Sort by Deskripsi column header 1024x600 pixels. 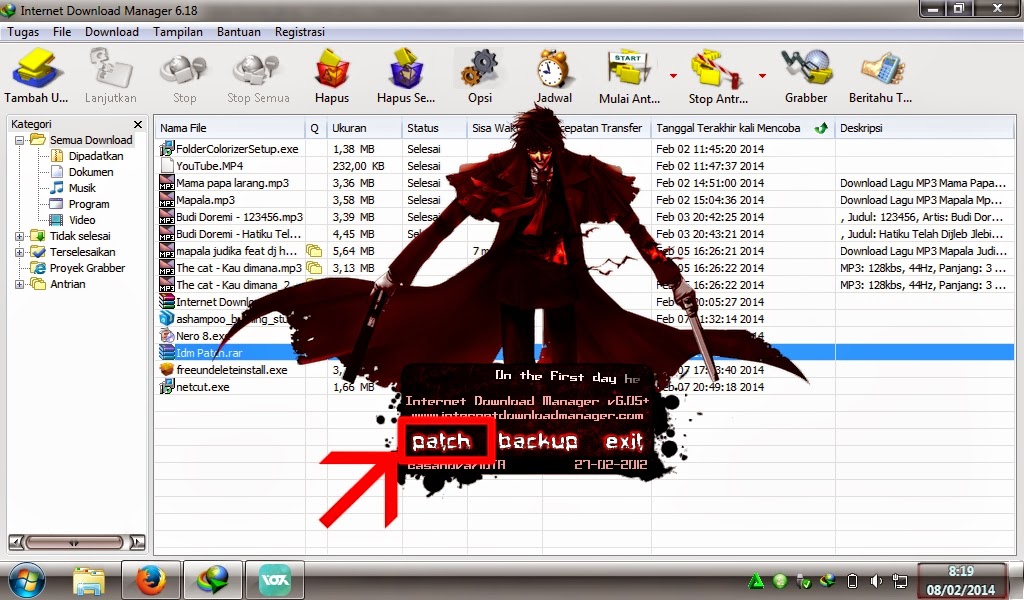pos(924,128)
